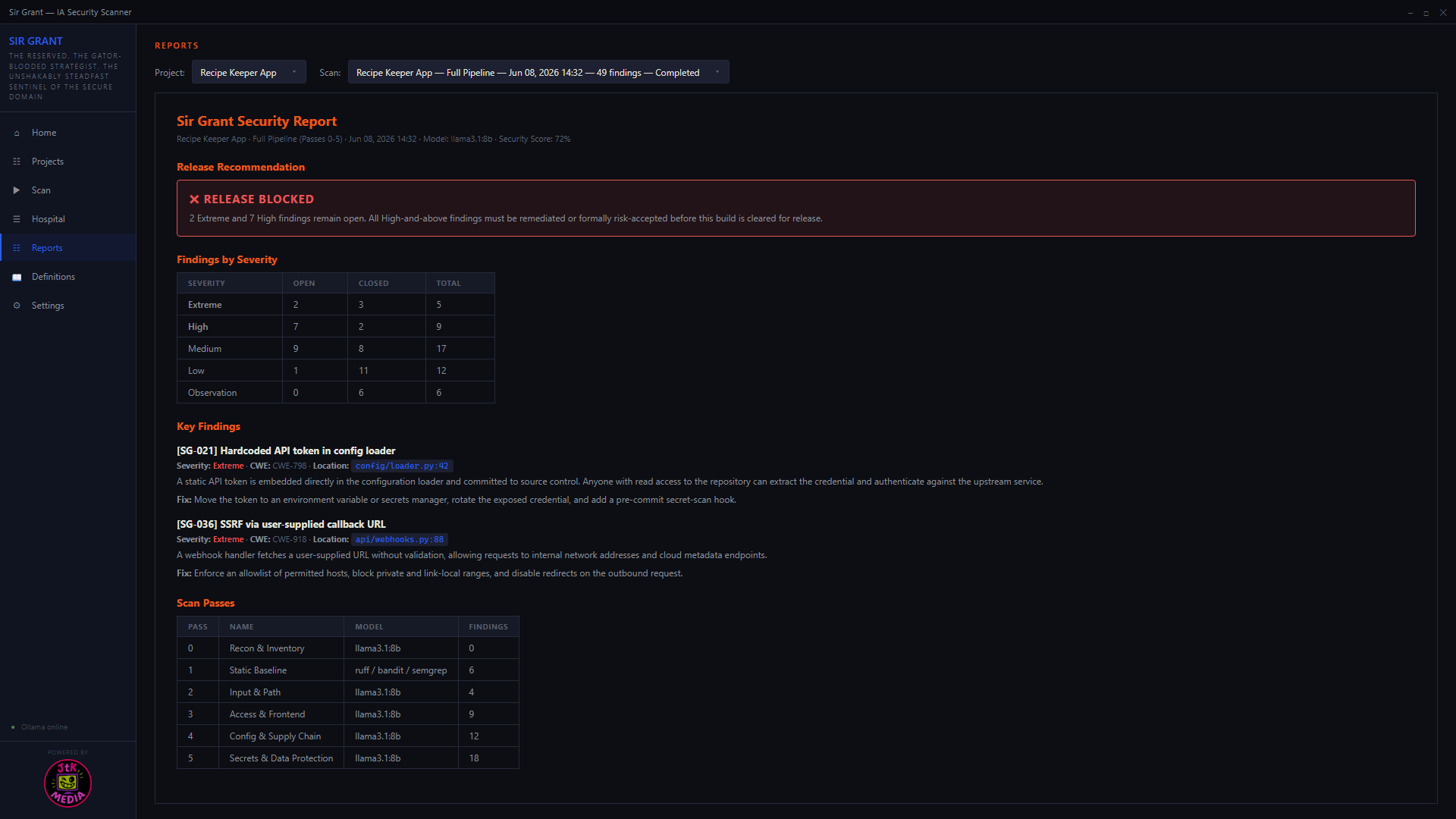
Task: Click Recon & Inventory pass name
Action: point(267,648)
